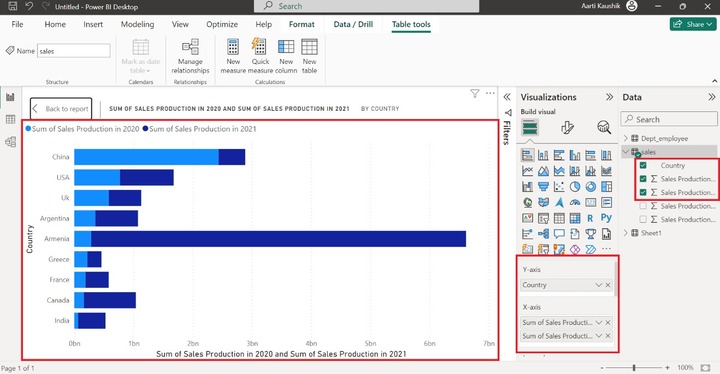The image size is (720, 374).
Task: Collapse the Data pane
Action: 711,97
